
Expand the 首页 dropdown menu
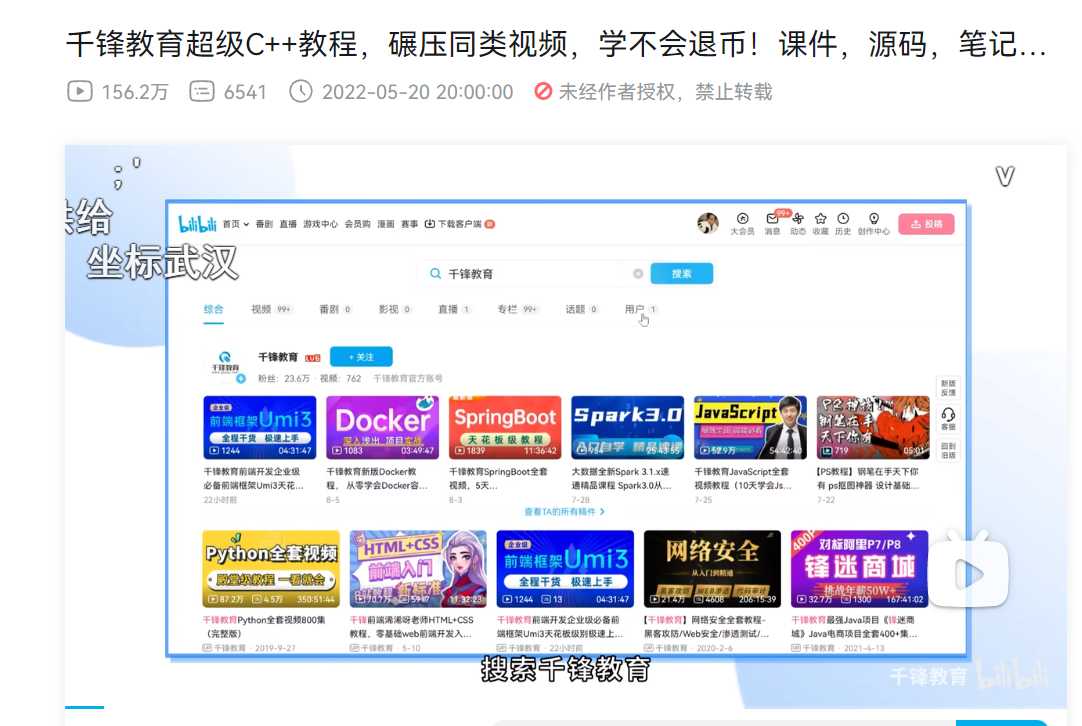coord(235,224)
